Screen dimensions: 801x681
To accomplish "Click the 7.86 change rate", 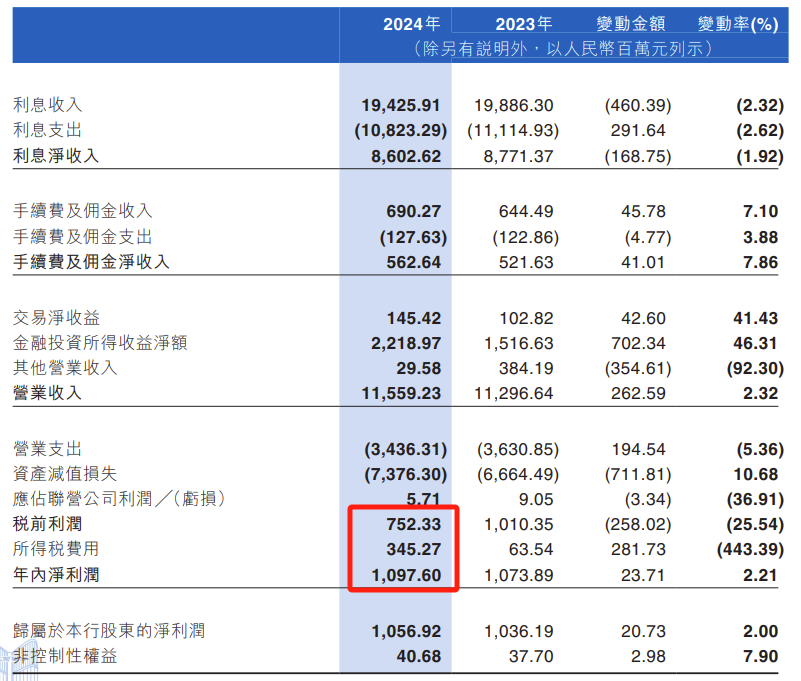I will click(x=760, y=262).
